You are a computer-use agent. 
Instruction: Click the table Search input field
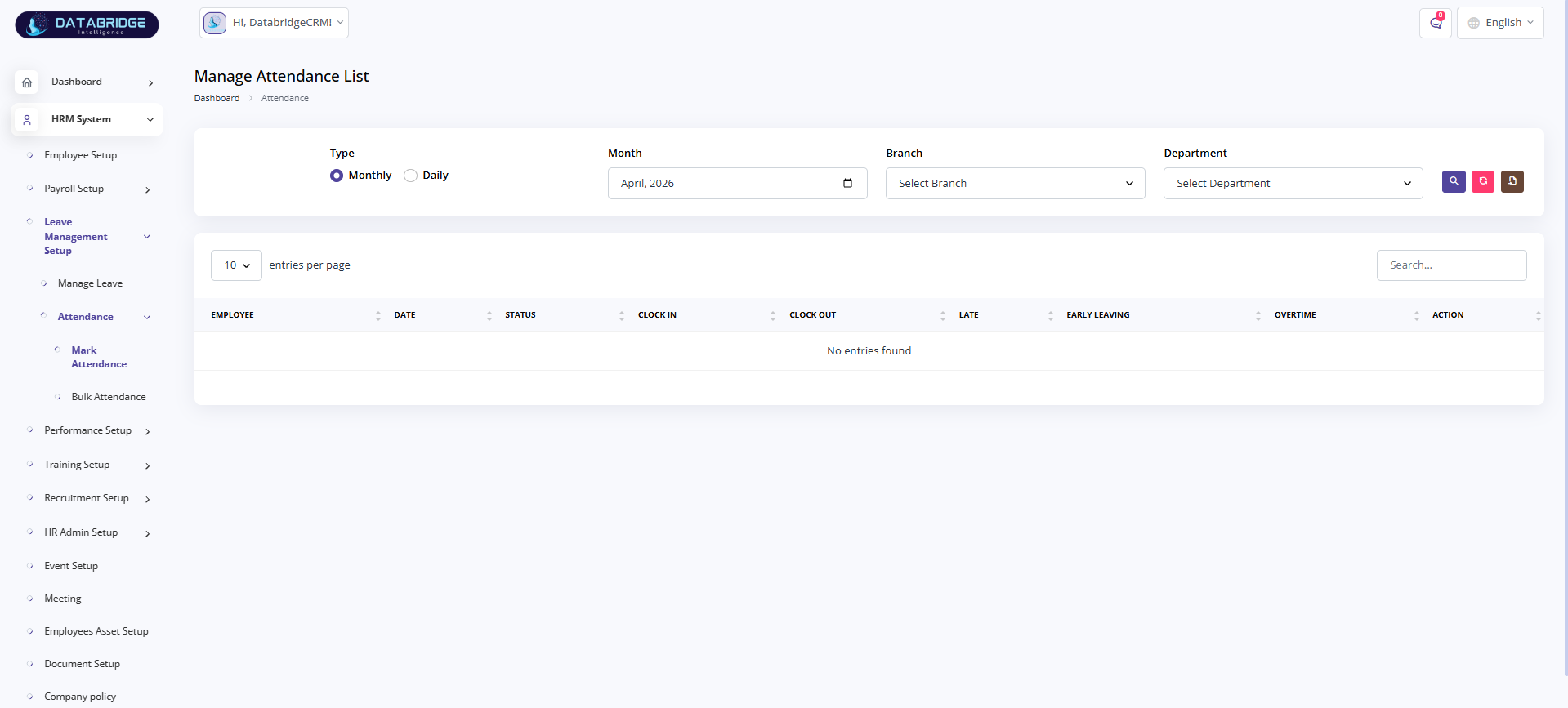point(1451,265)
